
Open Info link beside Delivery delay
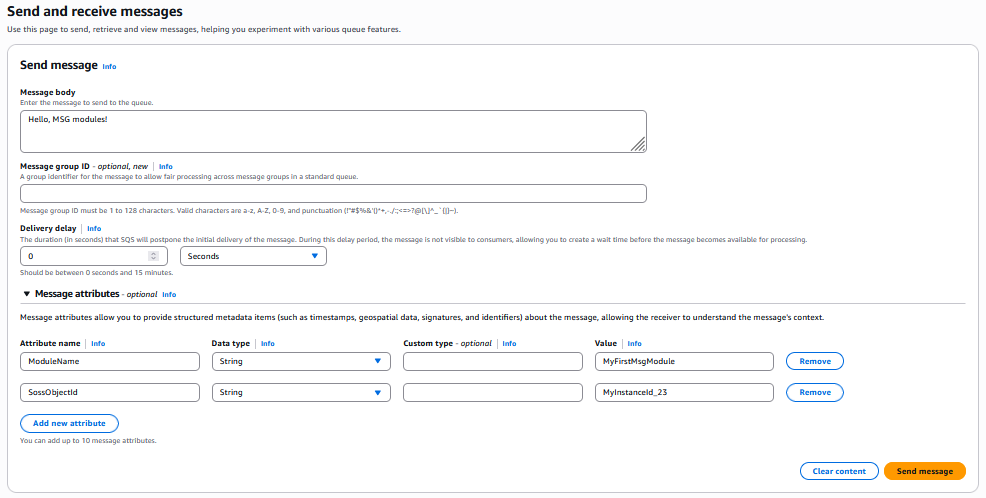click(x=94, y=229)
